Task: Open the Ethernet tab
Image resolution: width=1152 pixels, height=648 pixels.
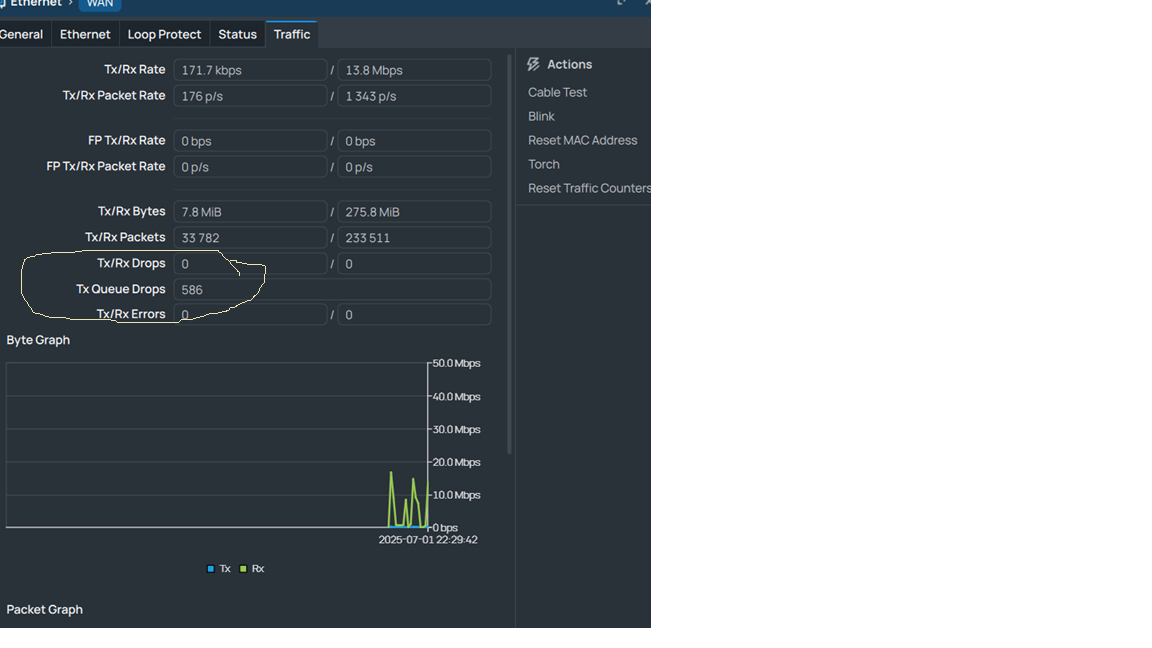Action: pos(85,35)
